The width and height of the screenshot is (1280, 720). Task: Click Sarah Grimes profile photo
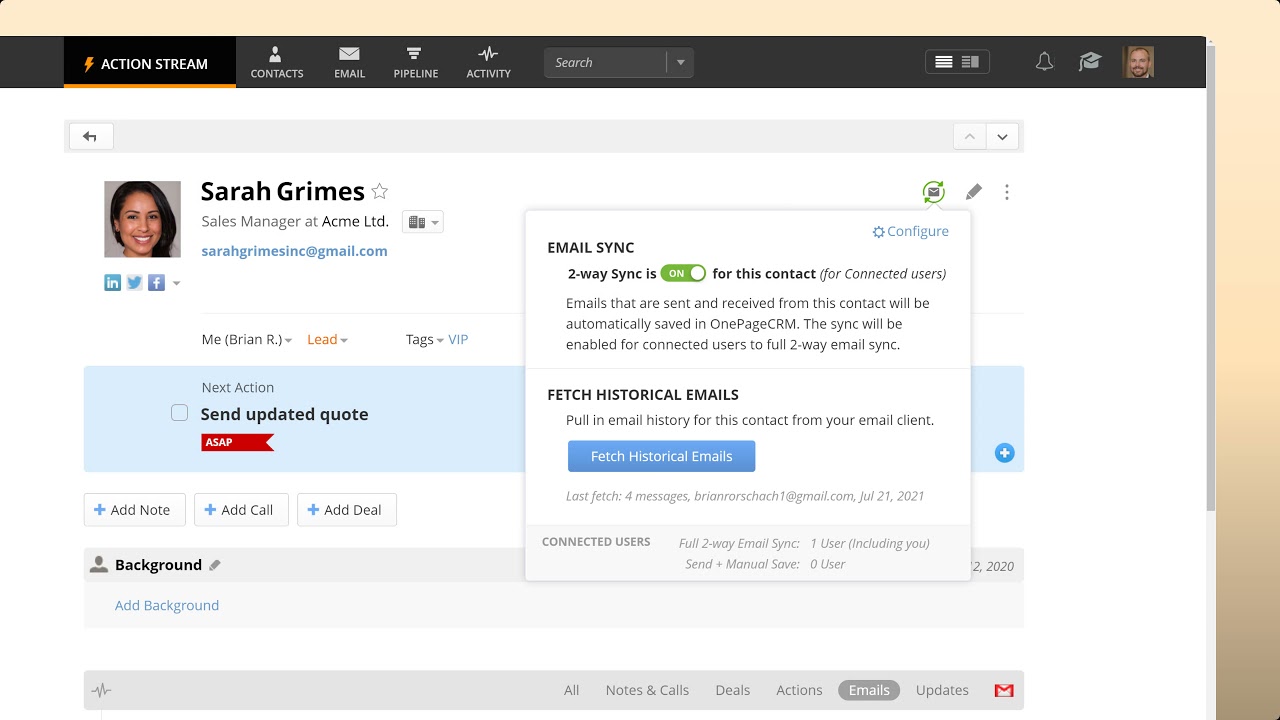(142, 219)
